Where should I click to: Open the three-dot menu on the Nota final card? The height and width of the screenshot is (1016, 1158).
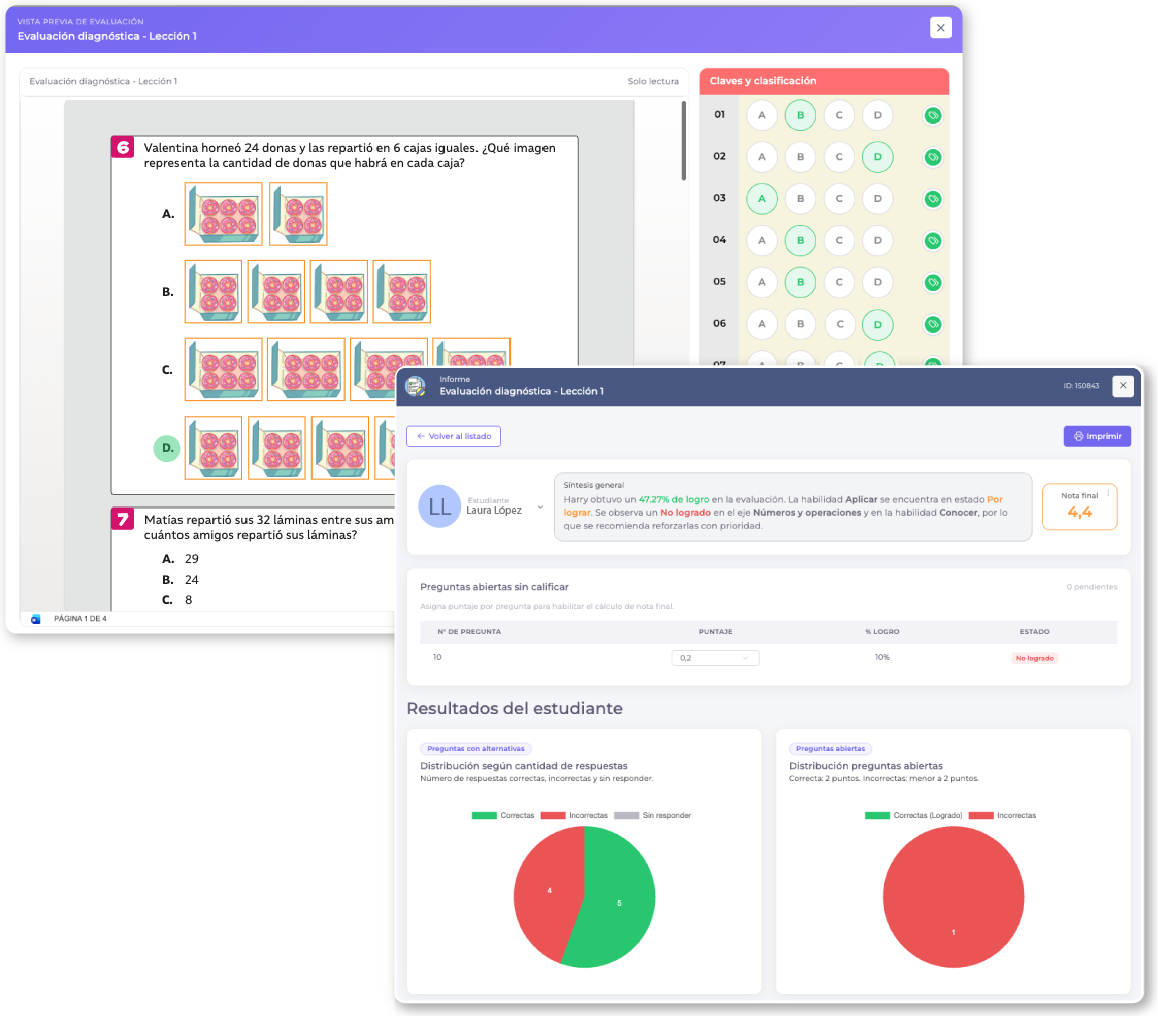pos(1108,493)
